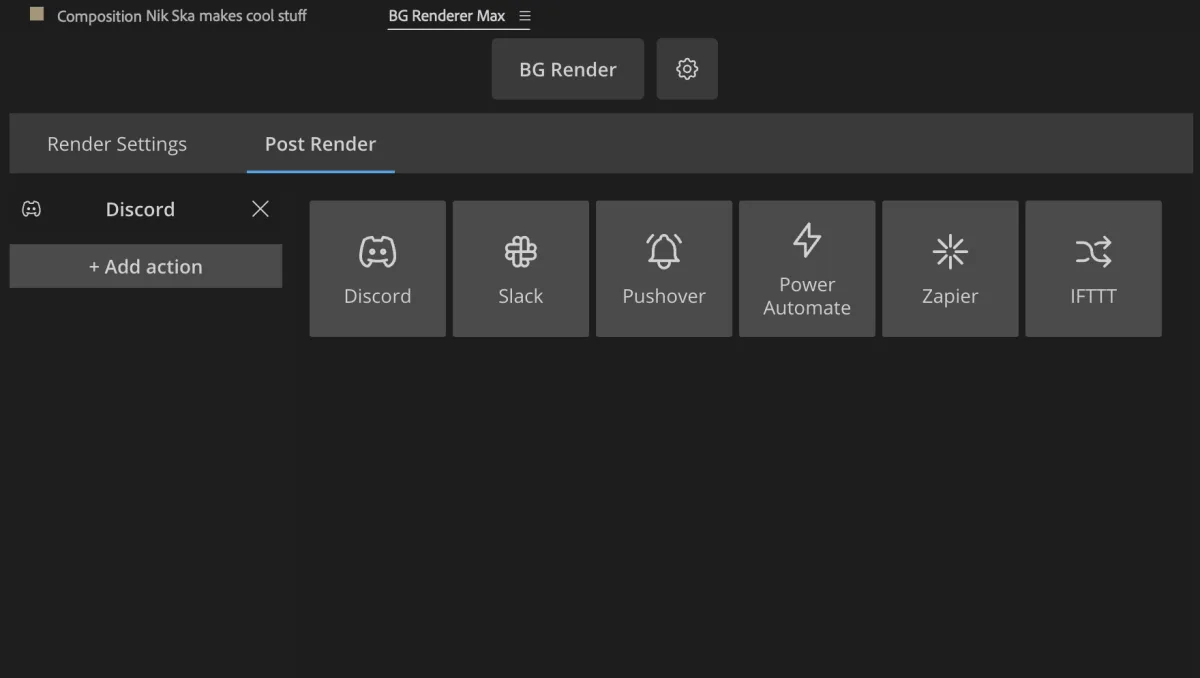
Task: Select the Post Render tab
Action: (320, 144)
